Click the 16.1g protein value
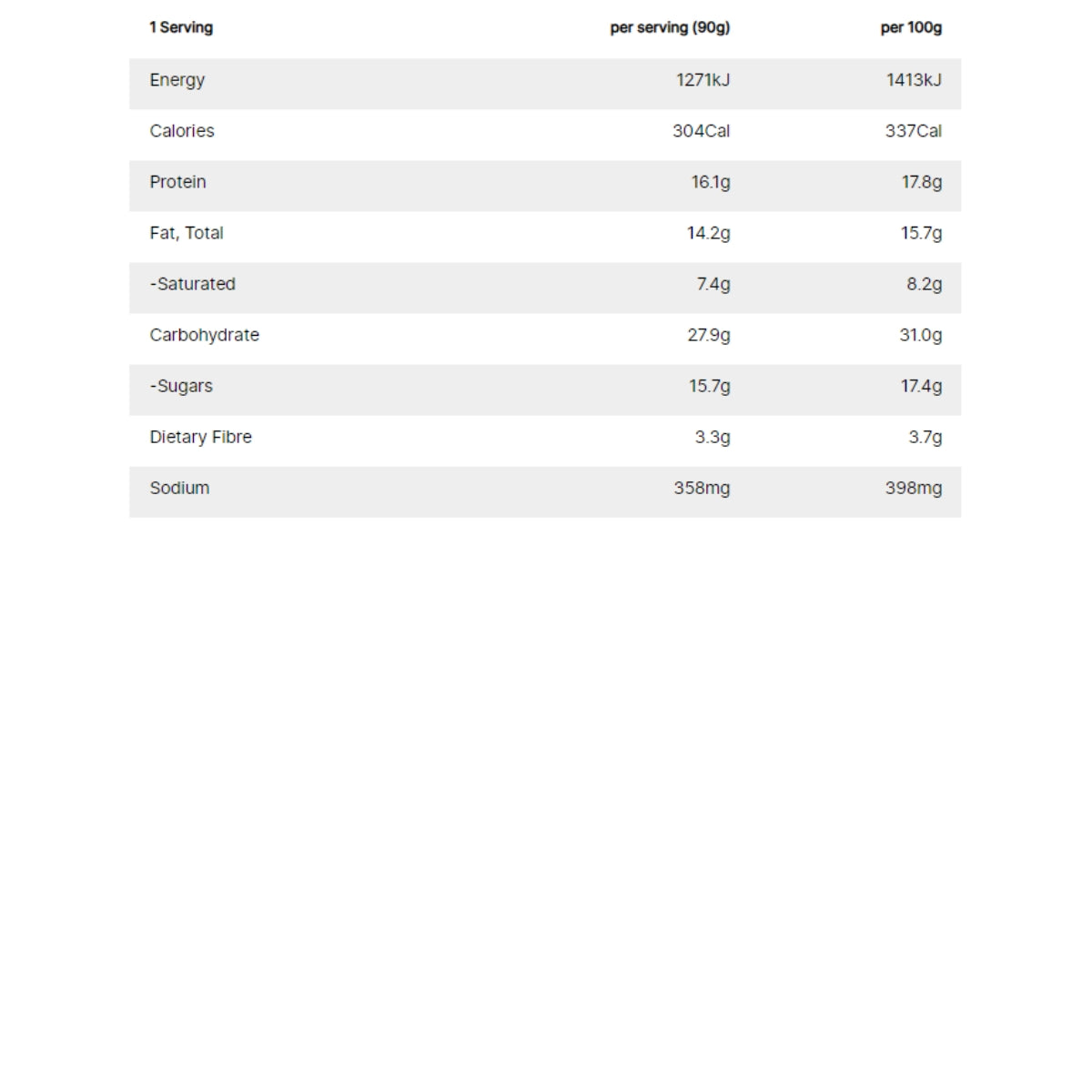This screenshot has height=1092, width=1092. pos(710,182)
